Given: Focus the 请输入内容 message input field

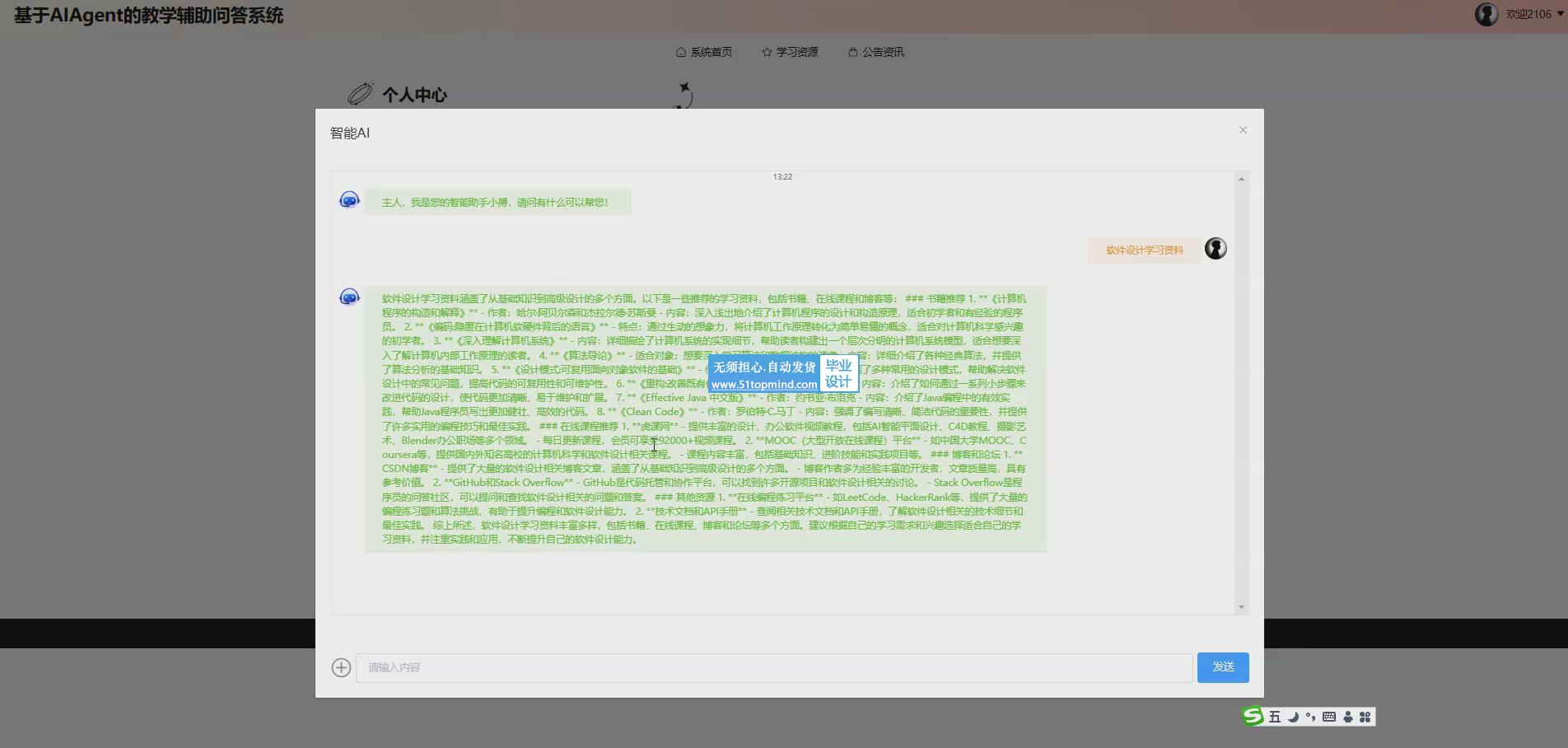Looking at the screenshot, I should (773, 667).
